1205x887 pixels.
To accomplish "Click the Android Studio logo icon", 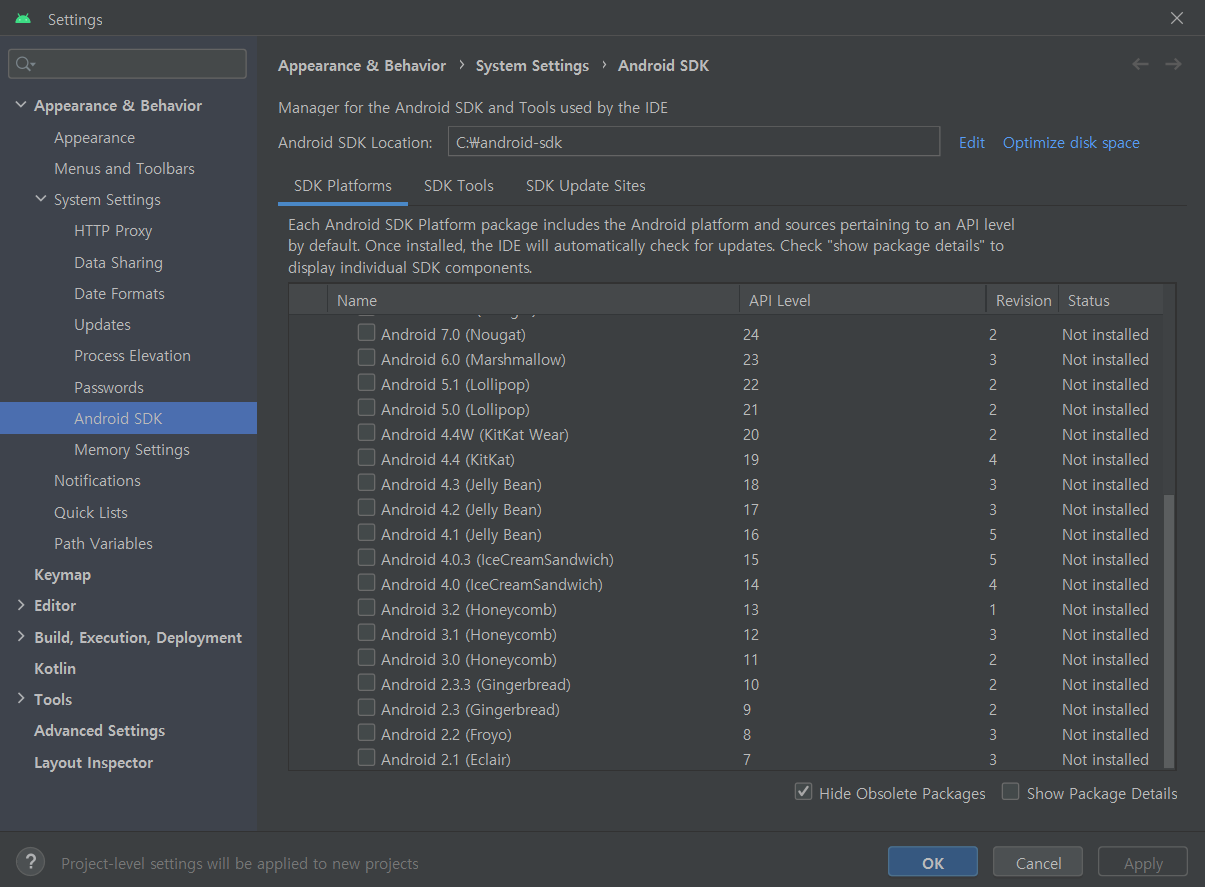I will pyautogui.click(x=23, y=19).
